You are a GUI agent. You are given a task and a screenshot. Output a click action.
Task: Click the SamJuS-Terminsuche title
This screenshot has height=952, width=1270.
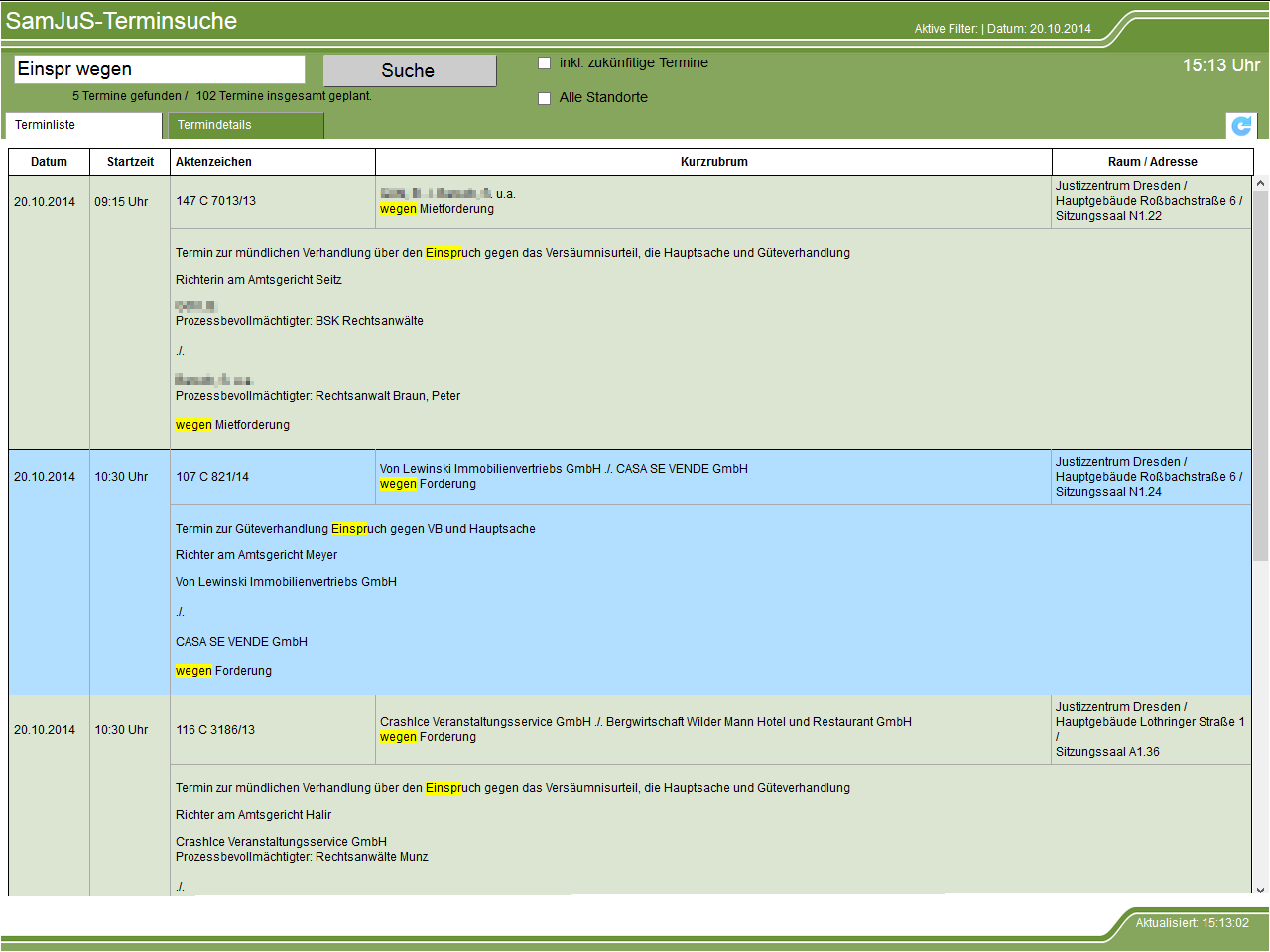pyautogui.click(x=121, y=21)
